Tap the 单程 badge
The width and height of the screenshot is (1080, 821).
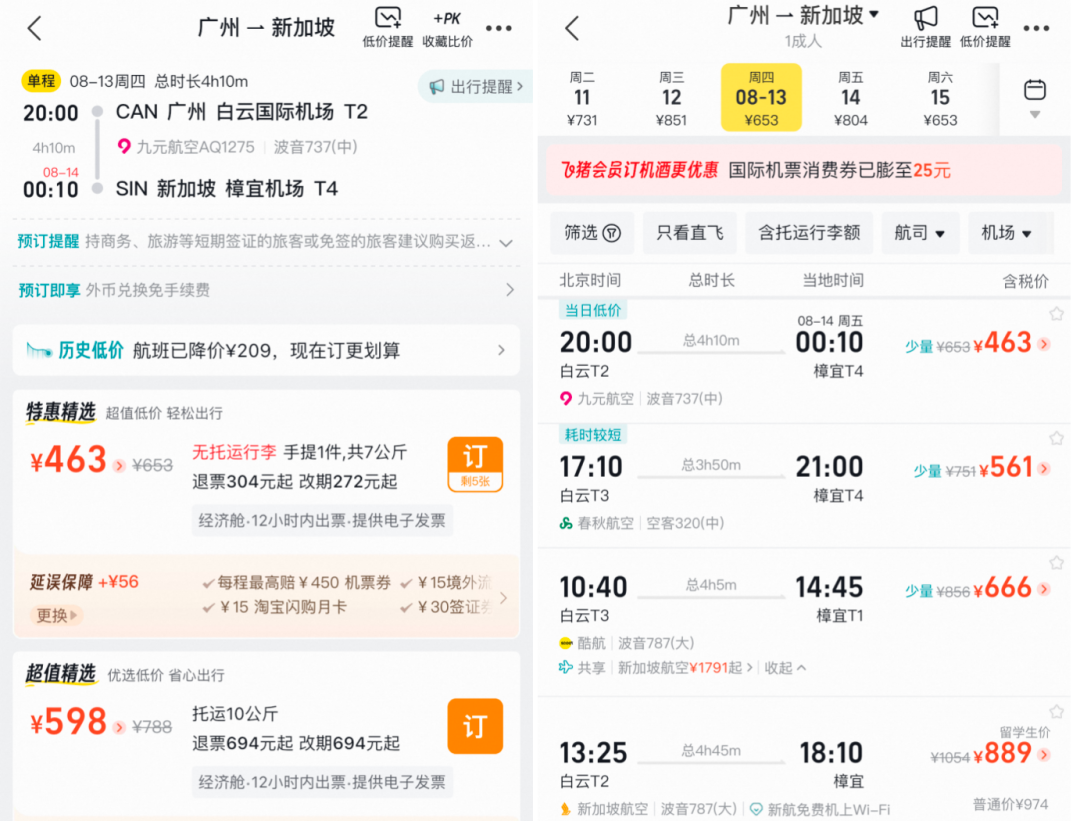coord(41,81)
